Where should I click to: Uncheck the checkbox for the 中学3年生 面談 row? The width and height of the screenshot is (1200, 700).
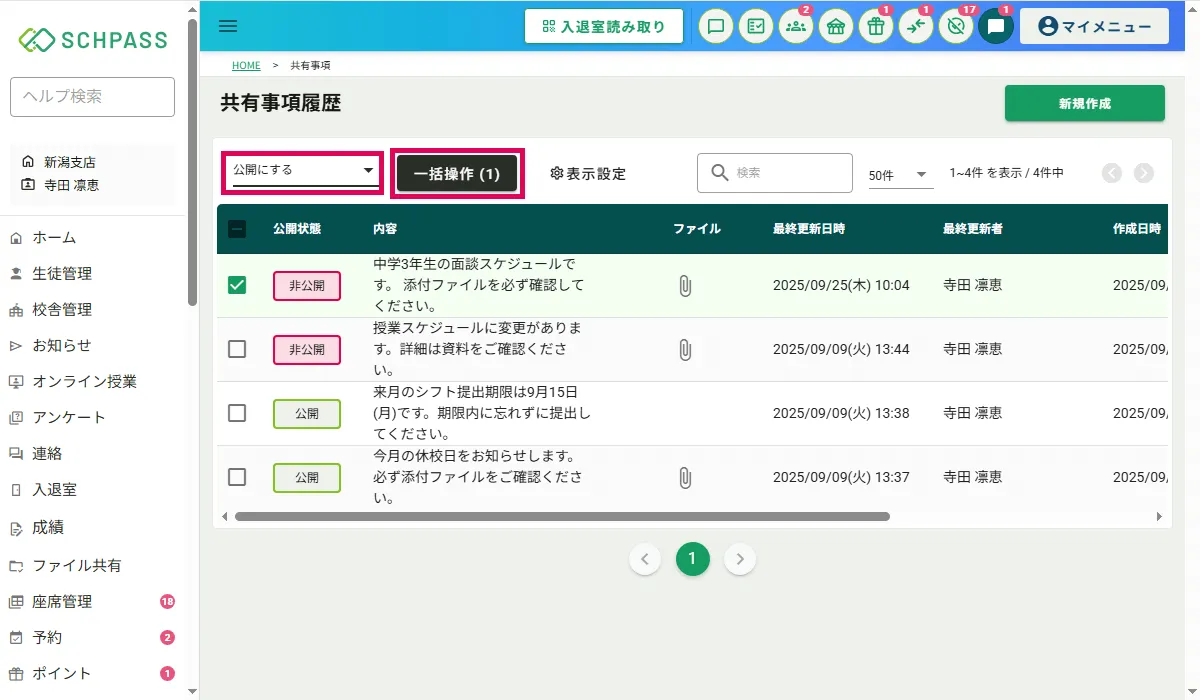tap(237, 286)
